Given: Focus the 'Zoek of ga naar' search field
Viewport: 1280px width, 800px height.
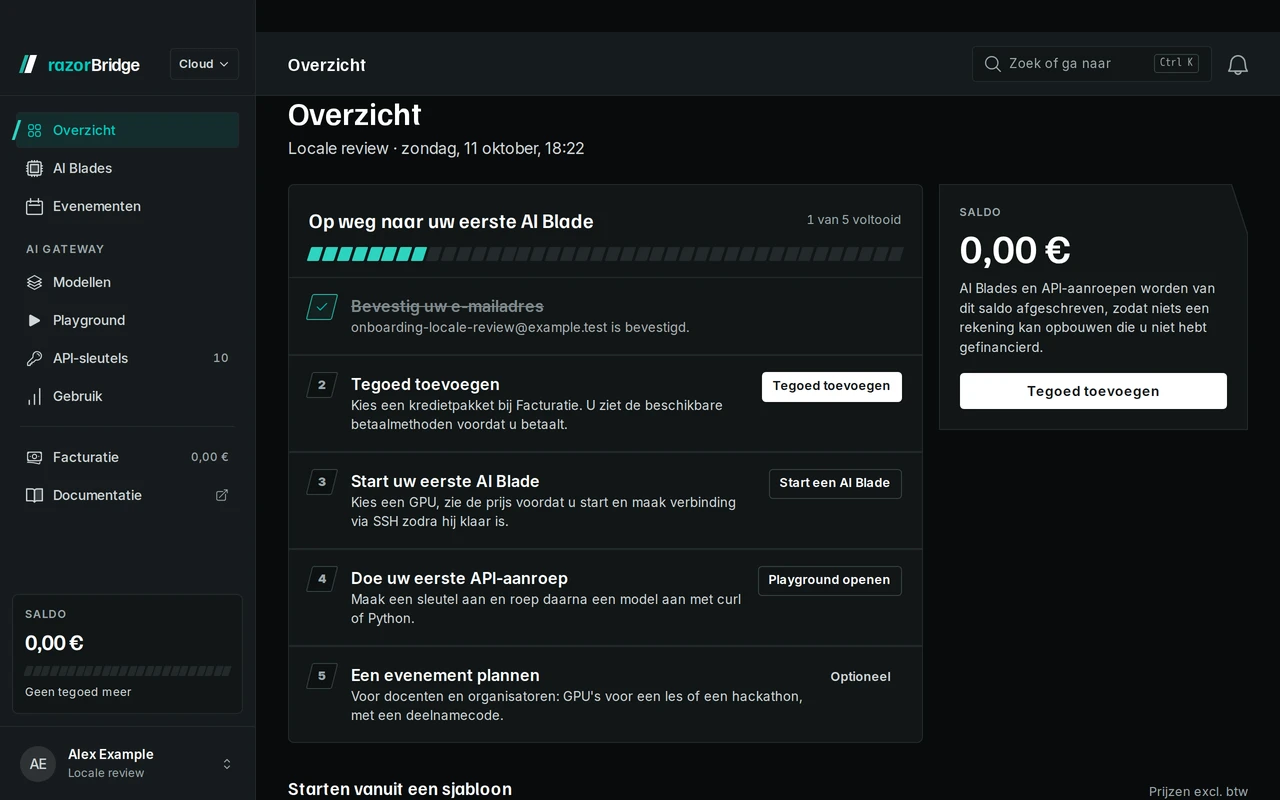Looking at the screenshot, I should 1092,64.
